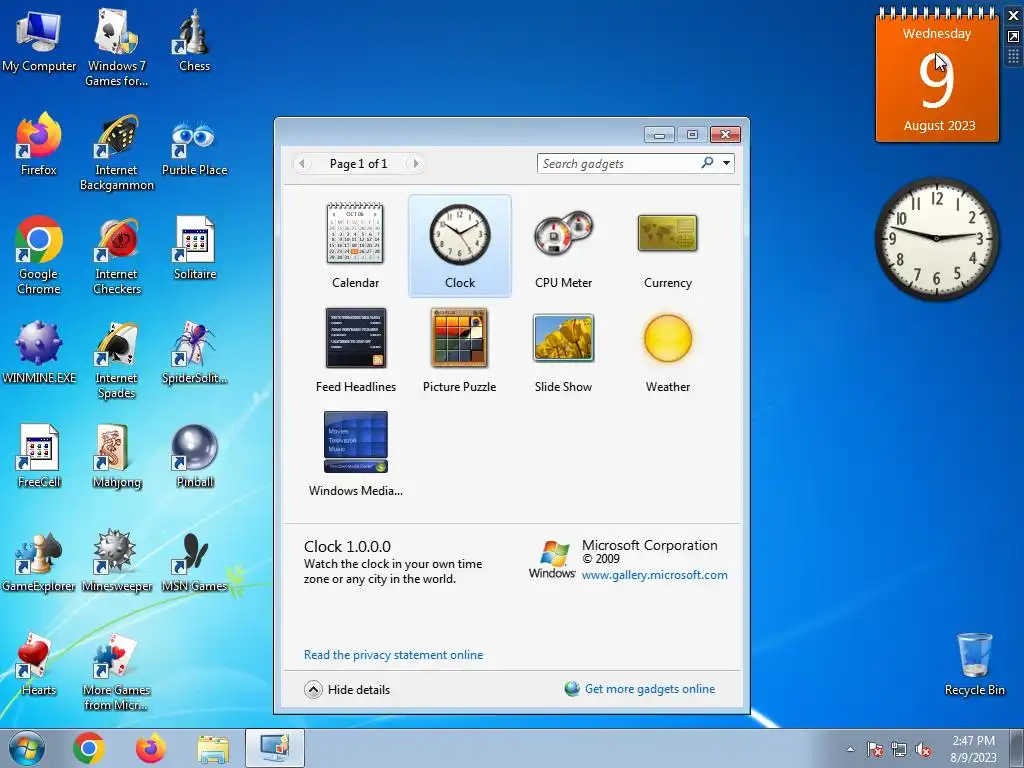1024x768 pixels.
Task: Click the search magnifier icon
Action: tap(707, 163)
